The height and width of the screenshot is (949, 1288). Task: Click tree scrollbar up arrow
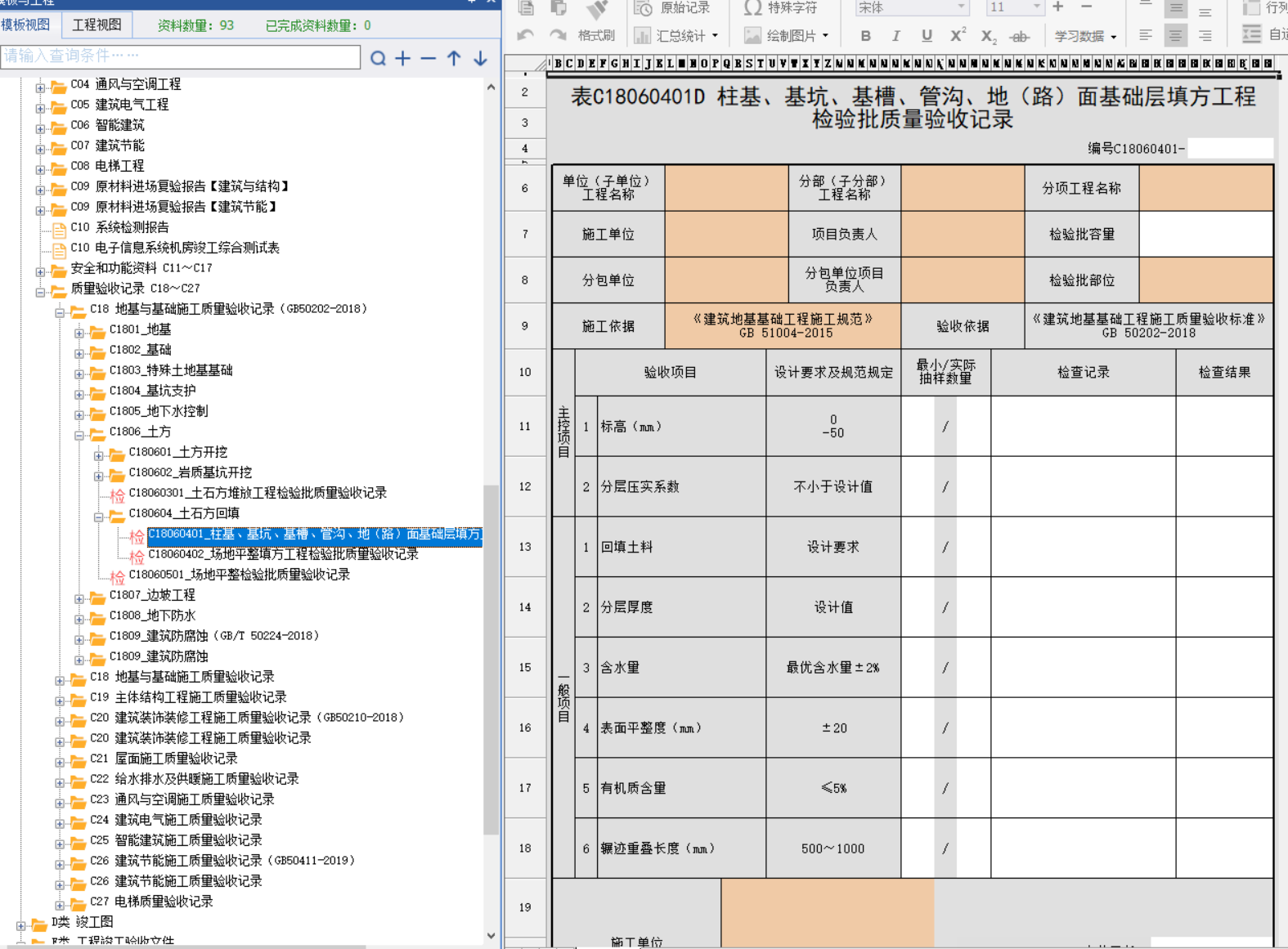[491, 86]
